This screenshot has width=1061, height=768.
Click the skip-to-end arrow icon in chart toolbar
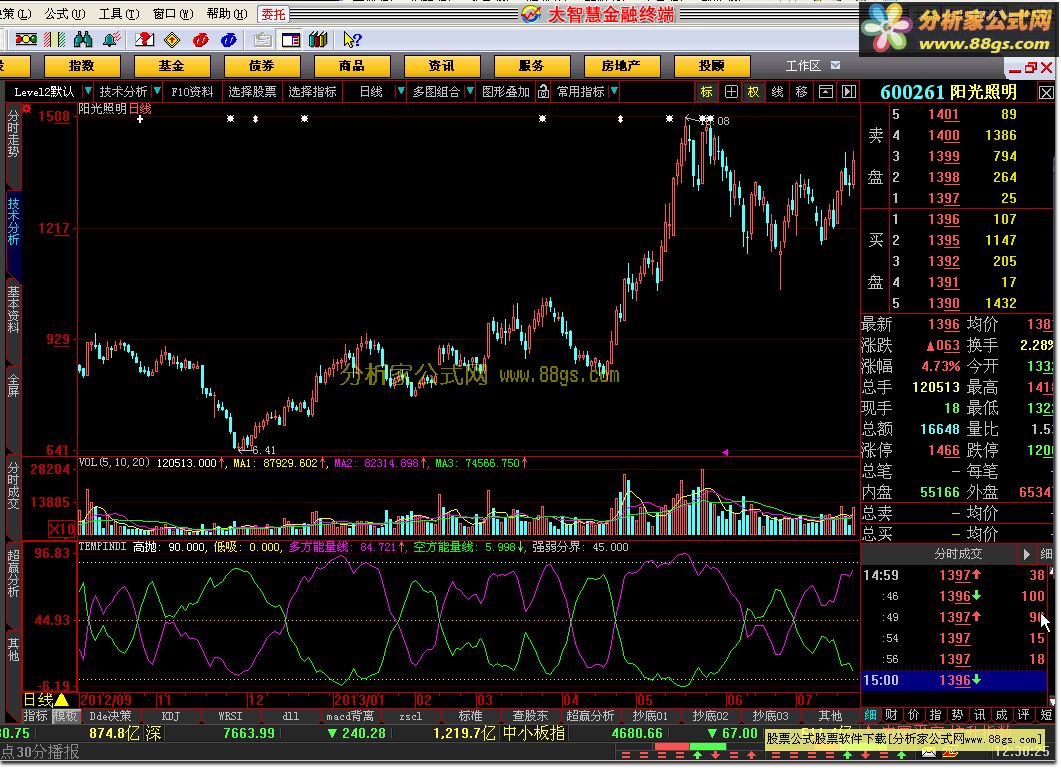pos(849,91)
